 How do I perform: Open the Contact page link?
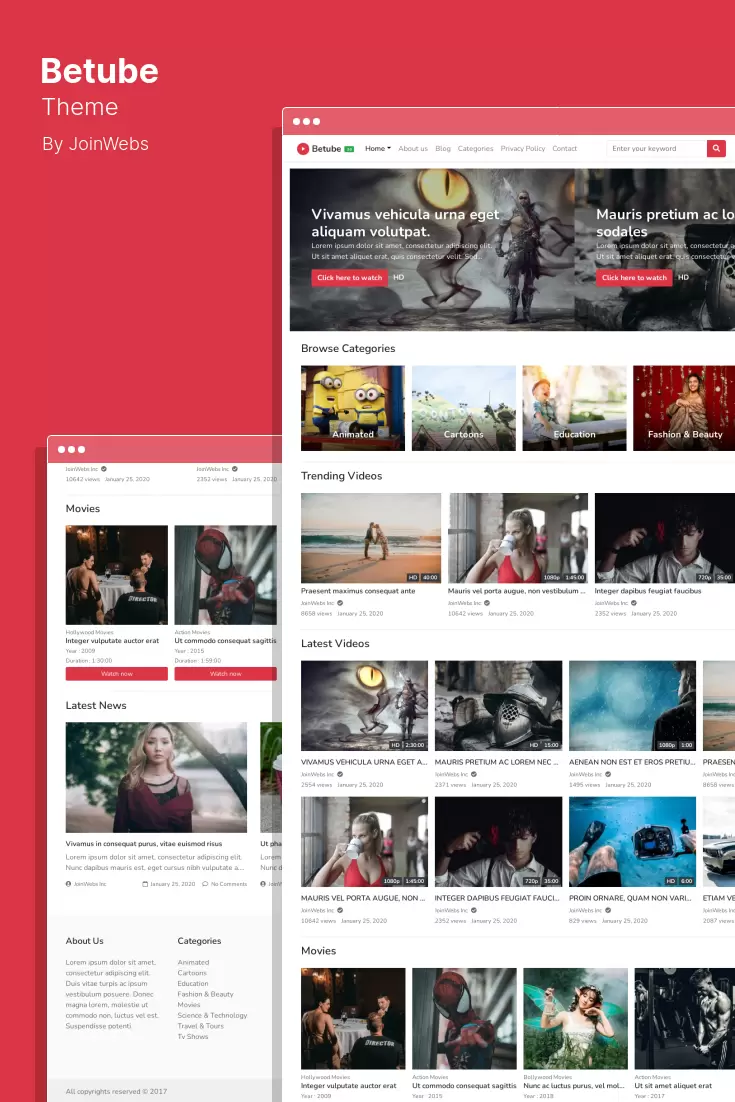coord(564,149)
